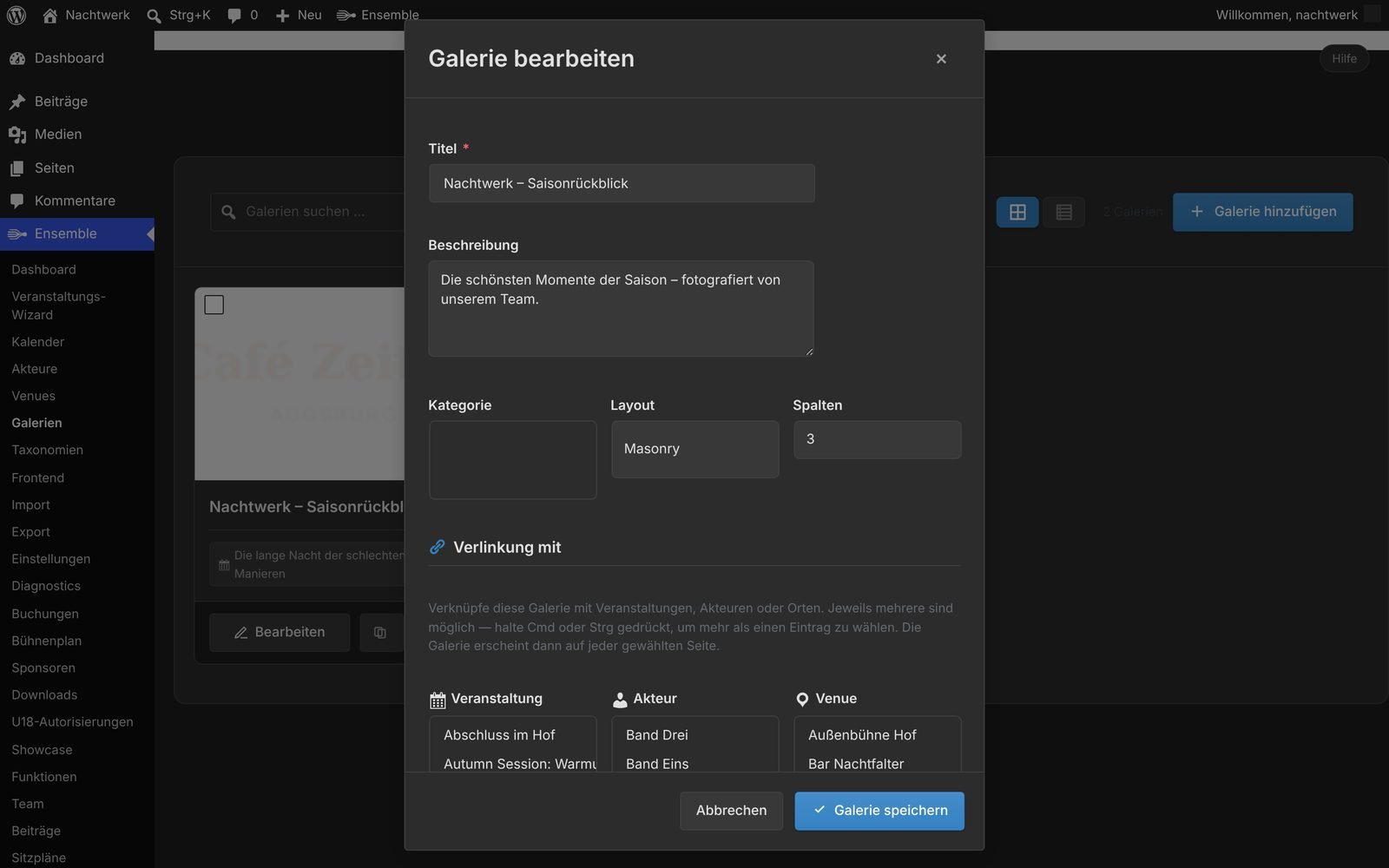Image resolution: width=1389 pixels, height=868 pixels.
Task: Open Beiträge in Ensemble submenu
Action: (x=36, y=831)
